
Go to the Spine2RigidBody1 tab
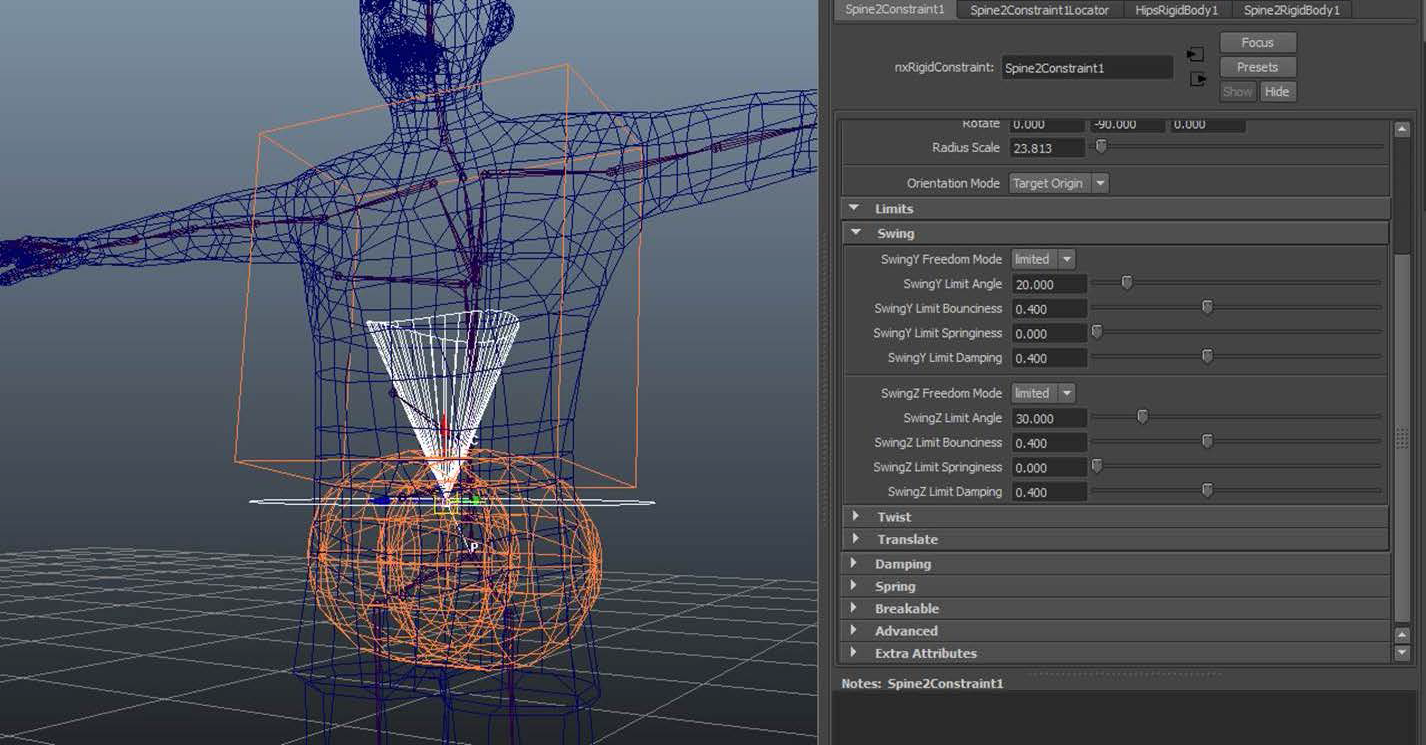tap(1291, 10)
